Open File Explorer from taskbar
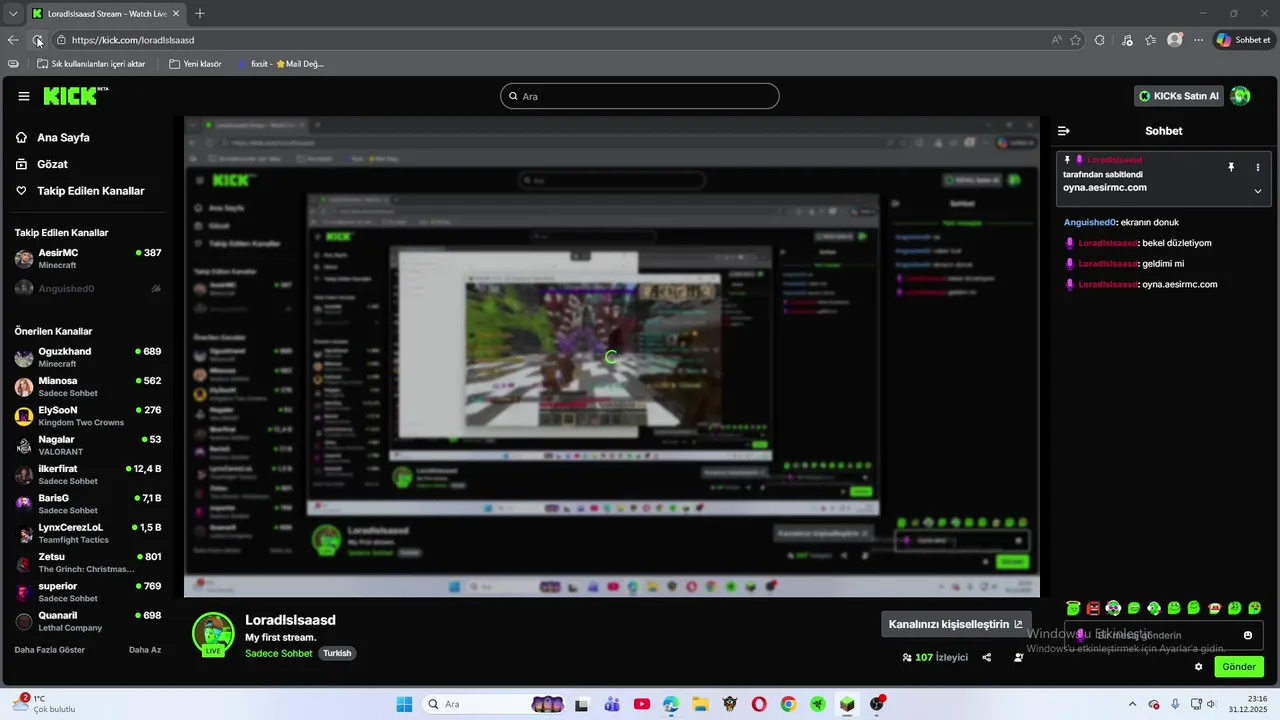 [x=700, y=704]
